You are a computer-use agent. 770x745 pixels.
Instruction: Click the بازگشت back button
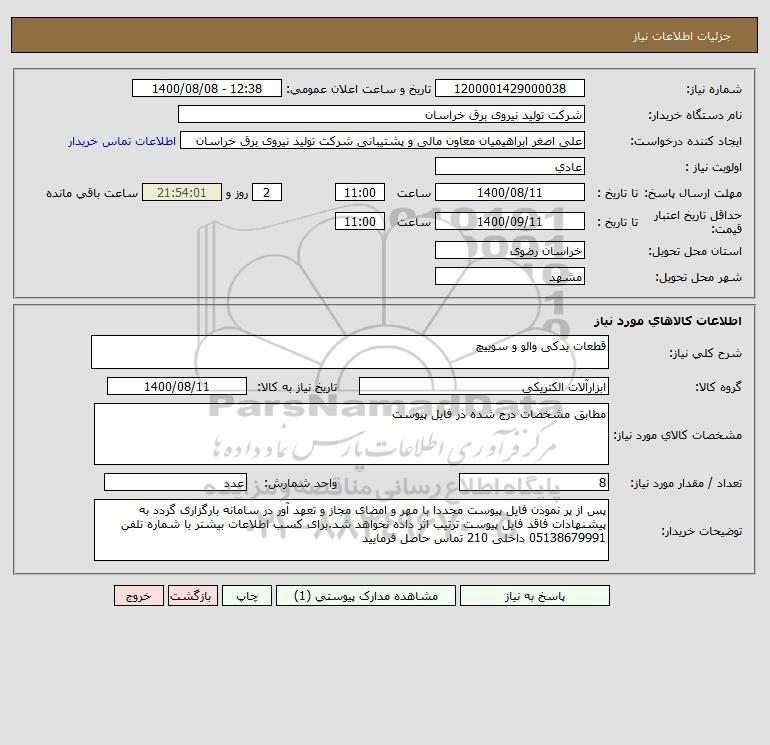[x=192, y=596]
